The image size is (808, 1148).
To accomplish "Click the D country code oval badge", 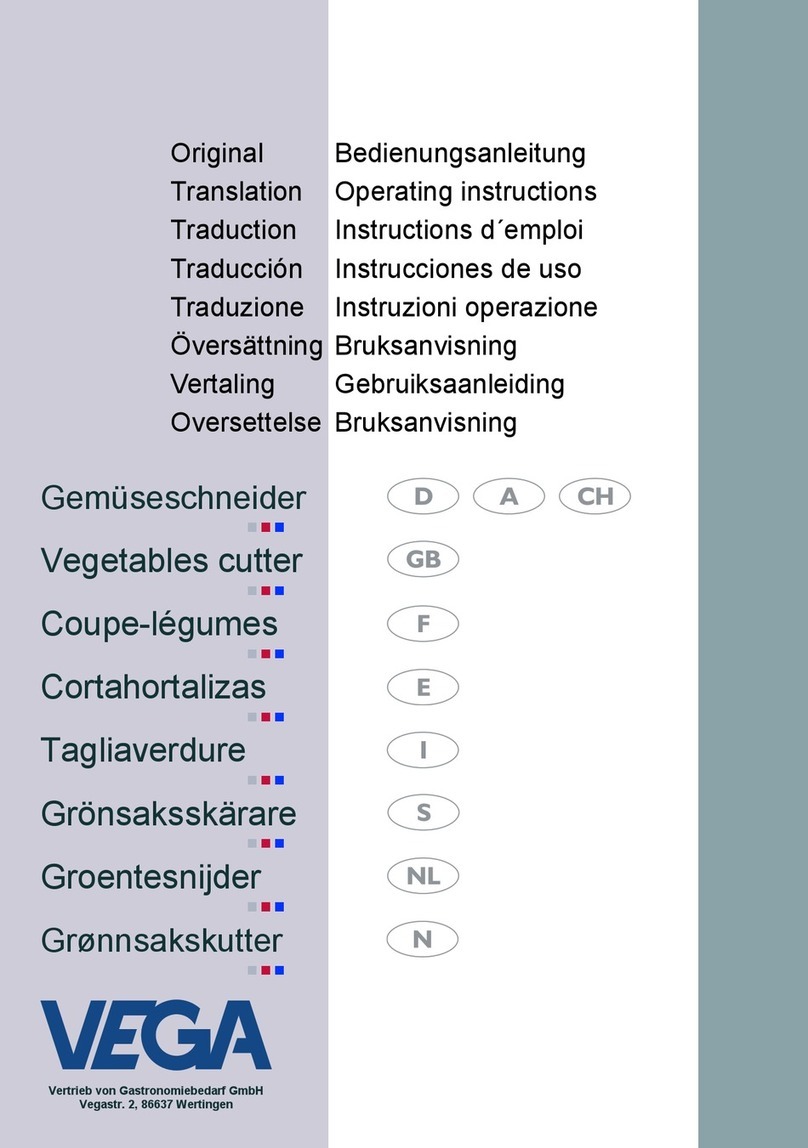I will click(423, 496).
